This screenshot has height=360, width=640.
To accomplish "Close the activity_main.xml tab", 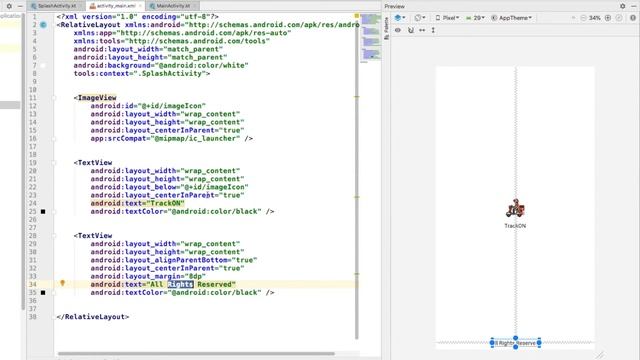I will pyautogui.click(x=140, y=6).
